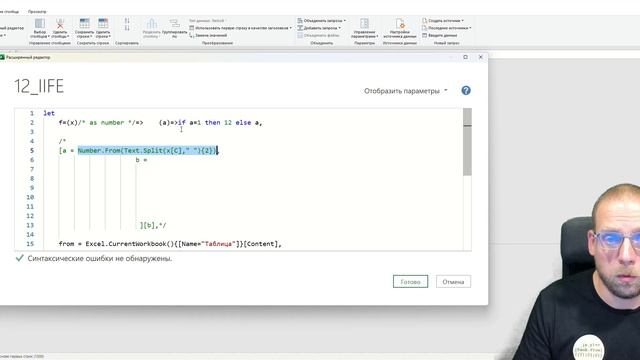The width and height of the screenshot is (640, 360).
Task: Open the blue help question-mark icon
Action: (466, 91)
